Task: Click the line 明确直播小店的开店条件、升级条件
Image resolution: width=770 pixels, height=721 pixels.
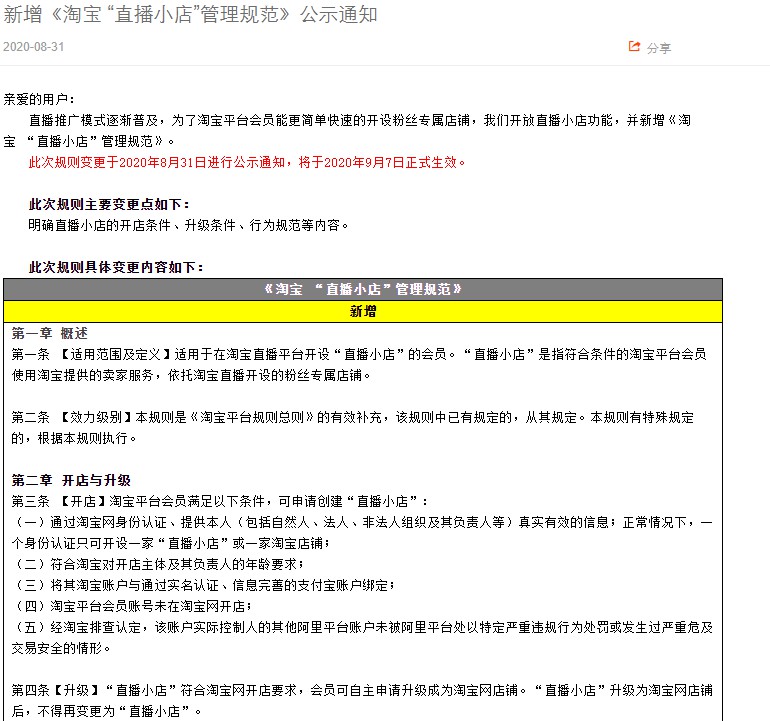Action: point(188,225)
